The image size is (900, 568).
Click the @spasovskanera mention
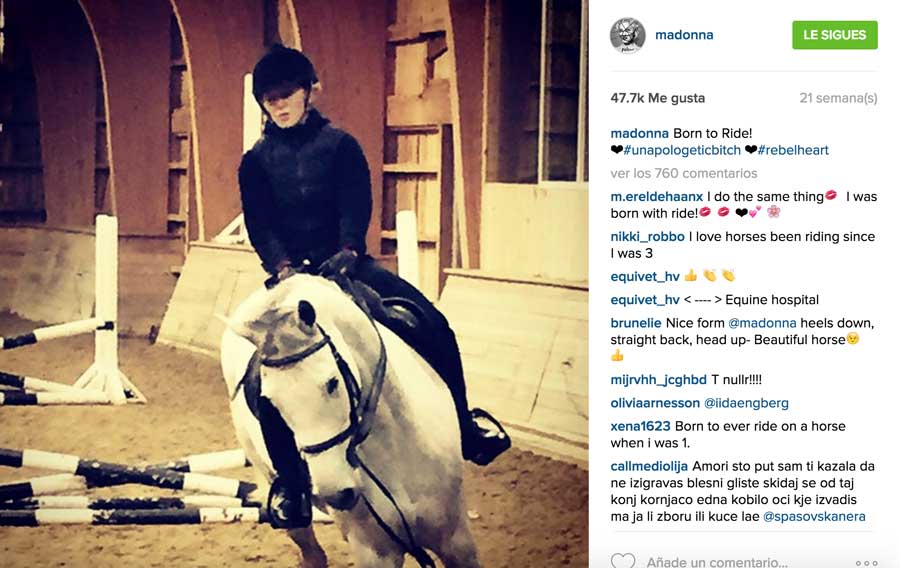click(x=814, y=516)
